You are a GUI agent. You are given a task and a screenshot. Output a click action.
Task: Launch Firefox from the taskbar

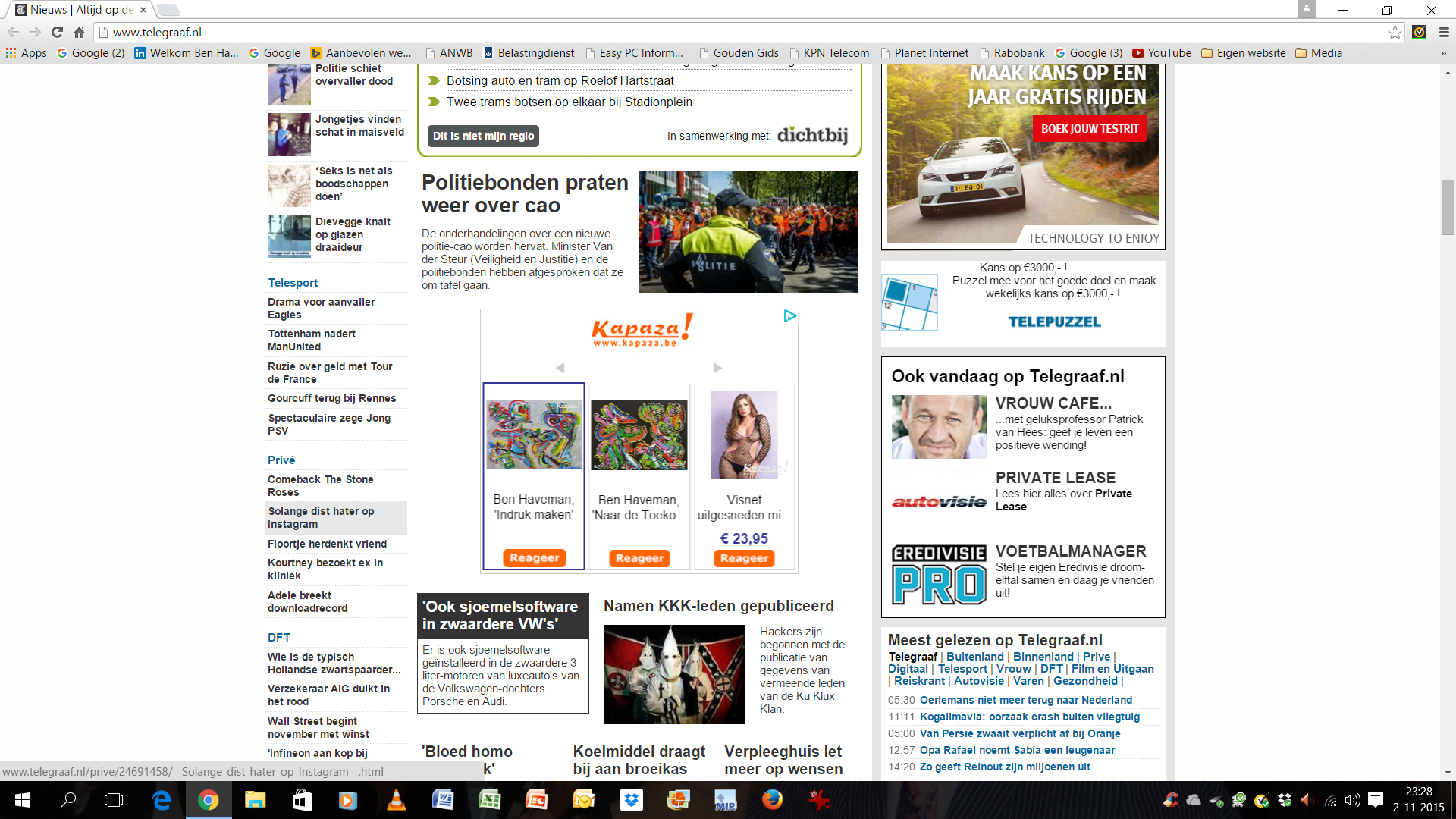pos(772,800)
